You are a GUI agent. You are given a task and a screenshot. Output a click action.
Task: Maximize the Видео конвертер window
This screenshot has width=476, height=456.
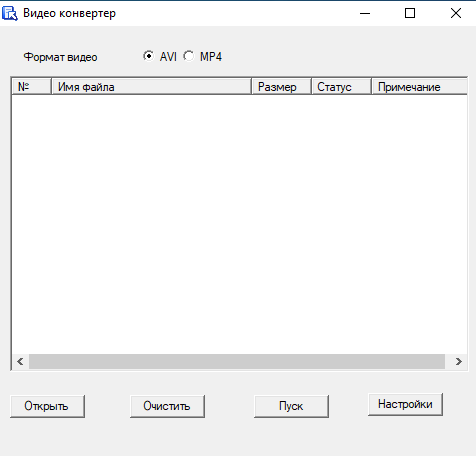[410, 13]
